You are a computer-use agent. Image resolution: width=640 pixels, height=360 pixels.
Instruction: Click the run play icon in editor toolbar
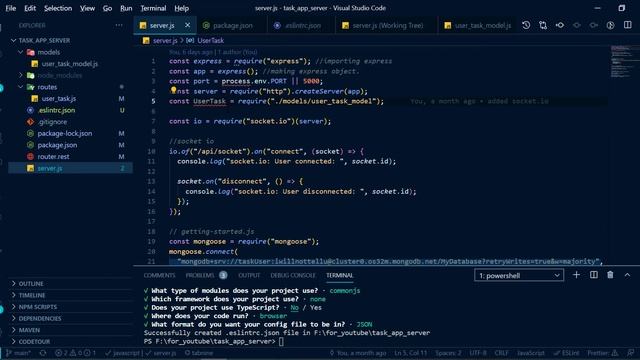[x=610, y=25]
